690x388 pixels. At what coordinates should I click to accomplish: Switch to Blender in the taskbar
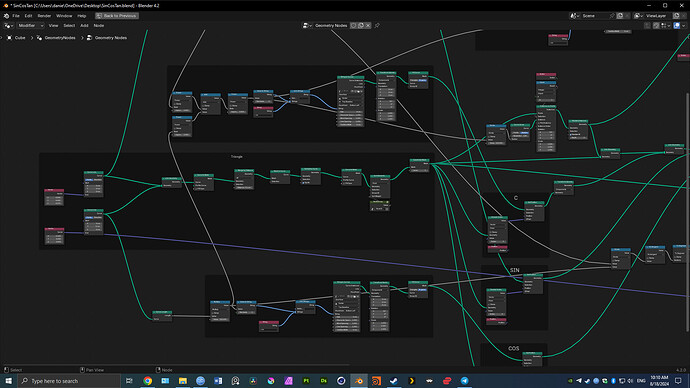(359, 381)
